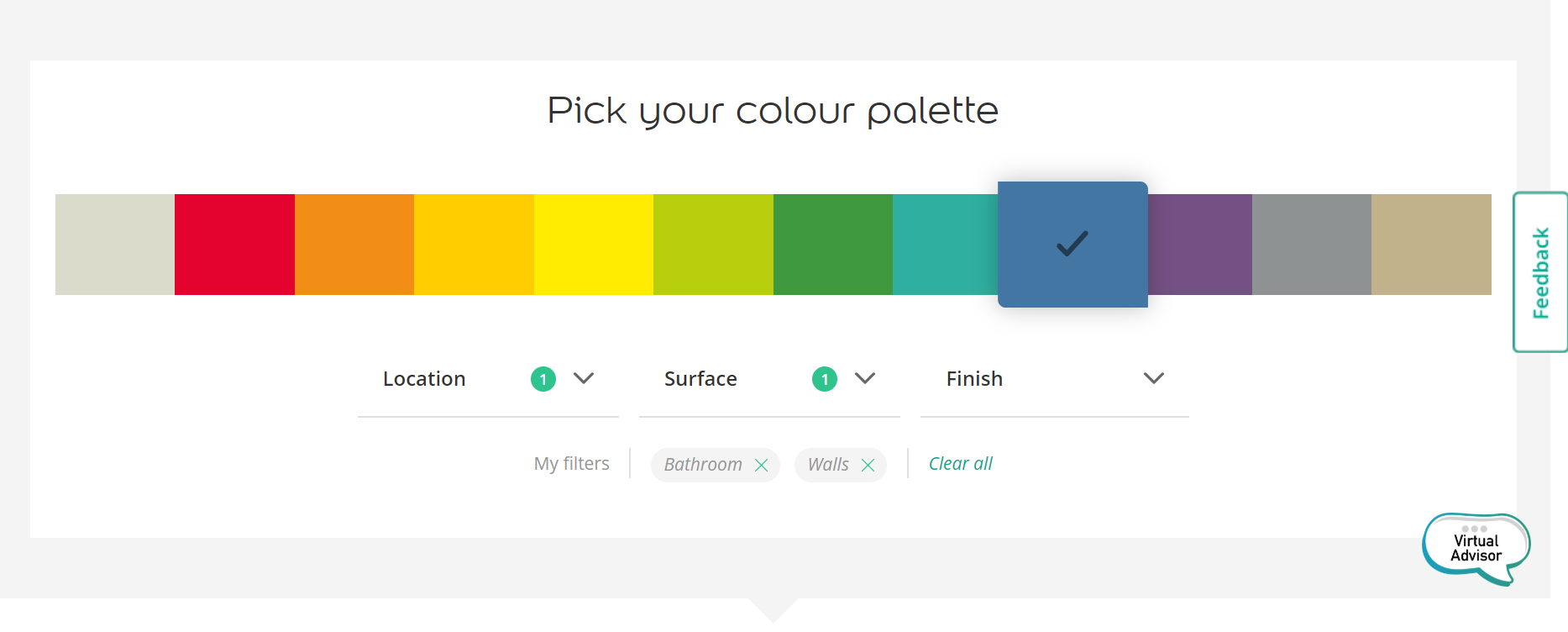Pick the bright yellow colour swatch
The image size is (1568, 632).
point(594,245)
